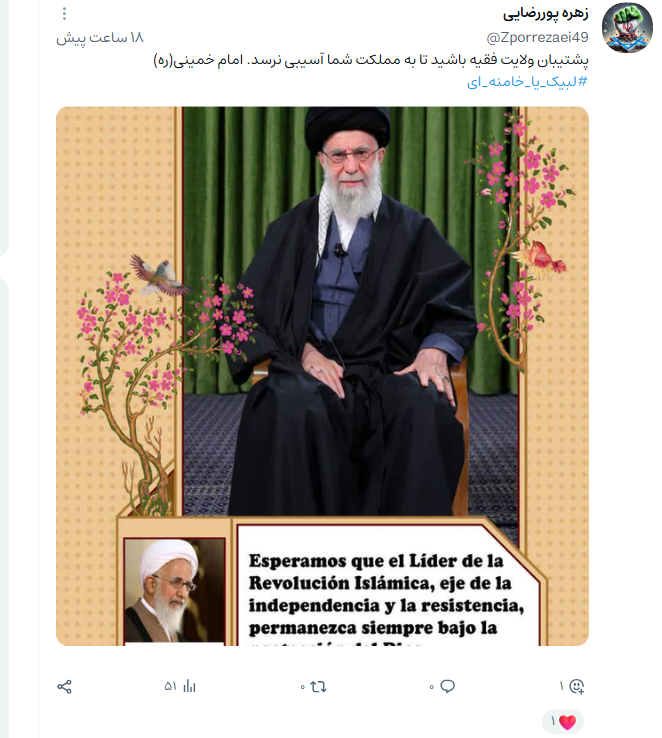This screenshot has height=738, width=662.
Task: Select the ۵۱ views count
Action: point(170,687)
